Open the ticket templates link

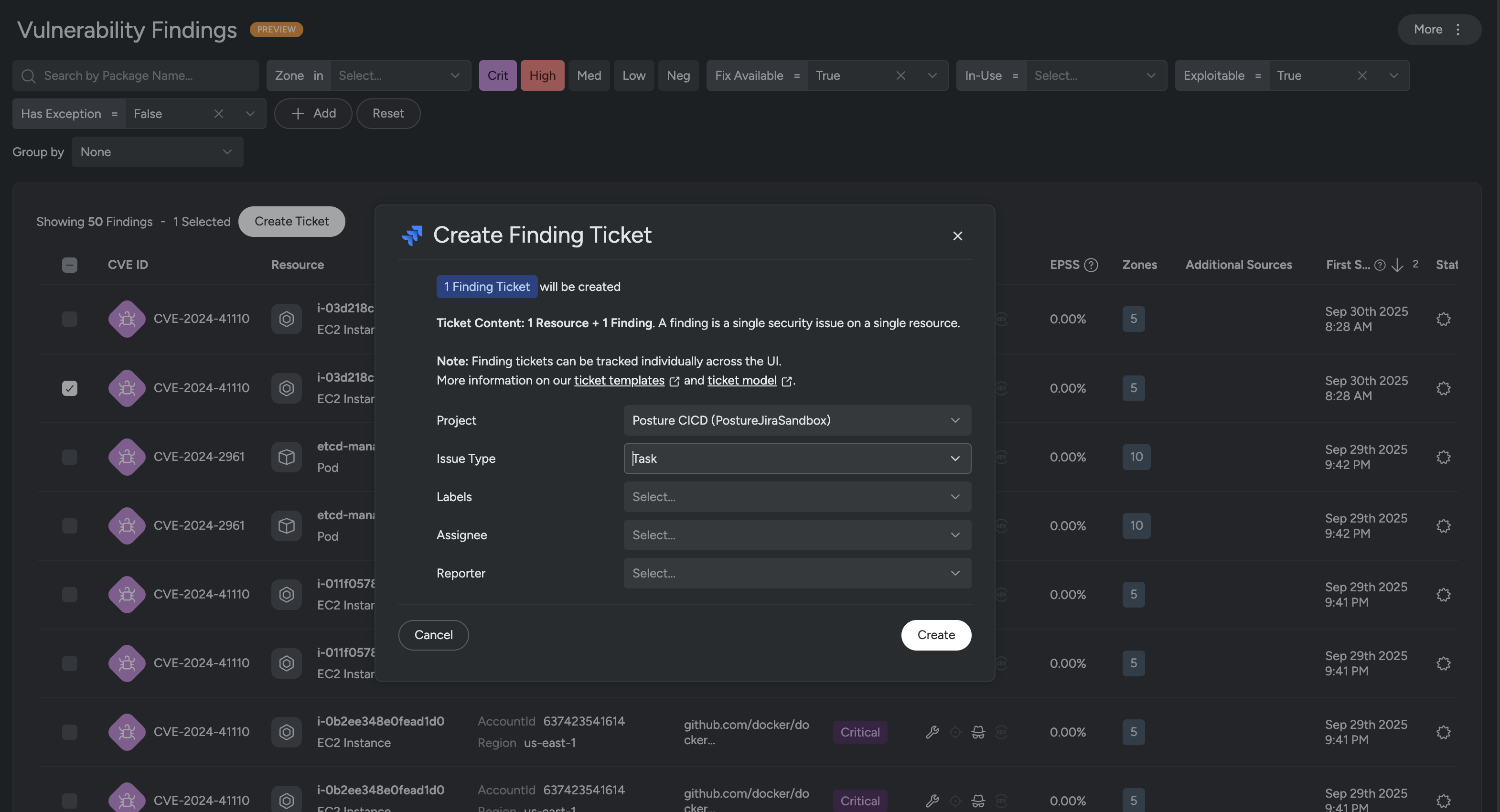pos(619,381)
